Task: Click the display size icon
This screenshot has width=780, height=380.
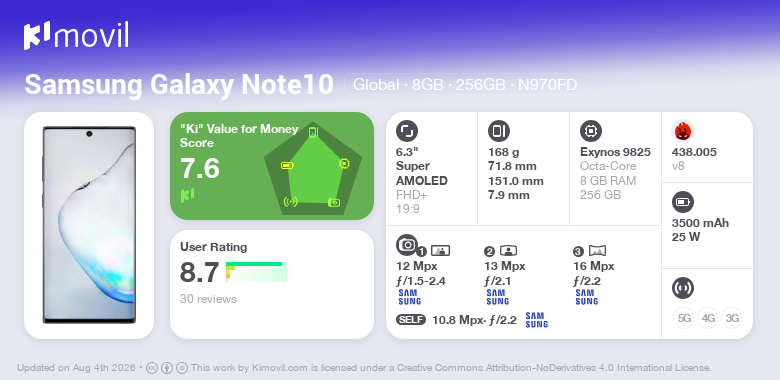Action: [407, 131]
